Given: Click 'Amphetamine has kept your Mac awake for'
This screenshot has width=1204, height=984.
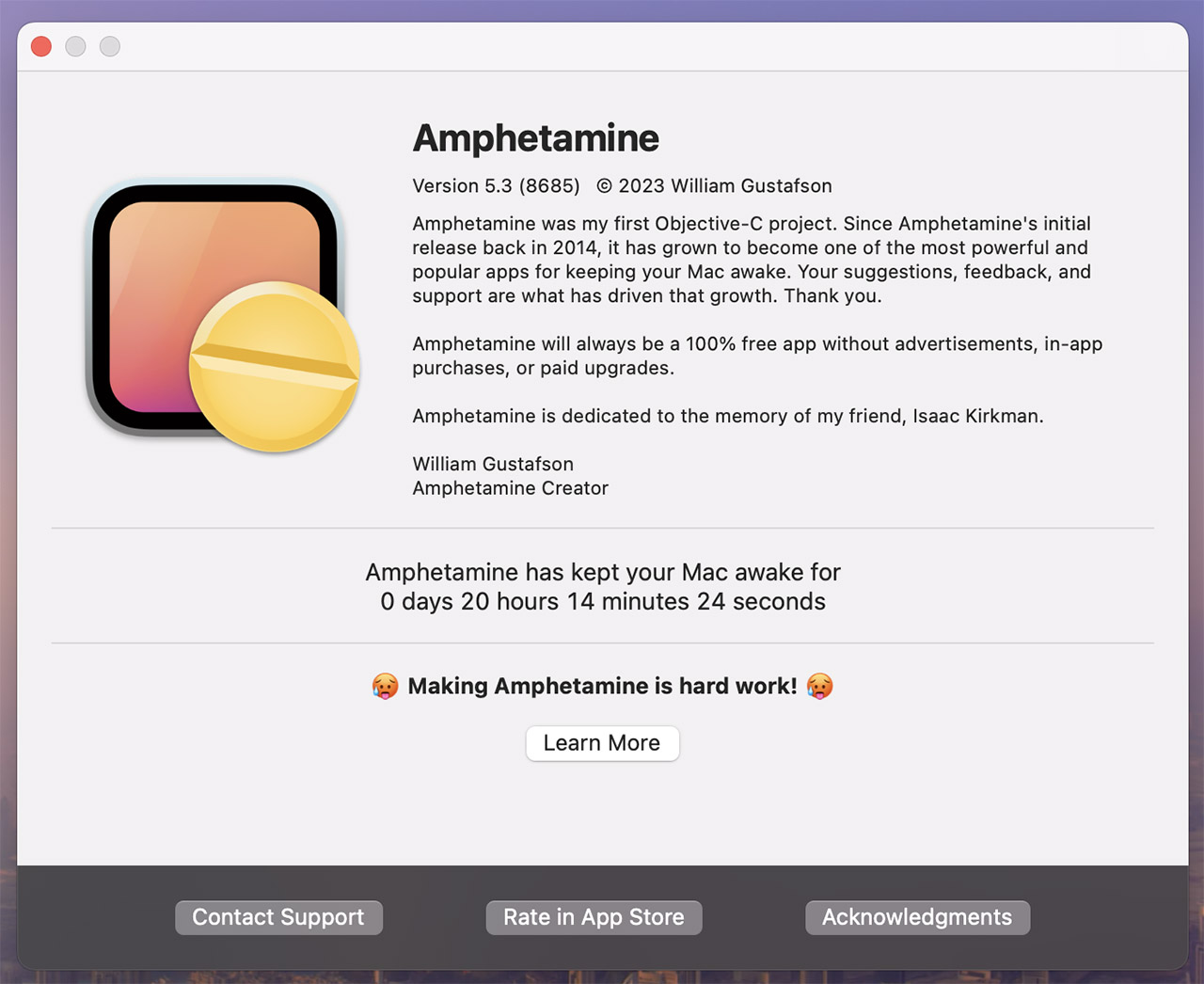Looking at the screenshot, I should [x=603, y=572].
